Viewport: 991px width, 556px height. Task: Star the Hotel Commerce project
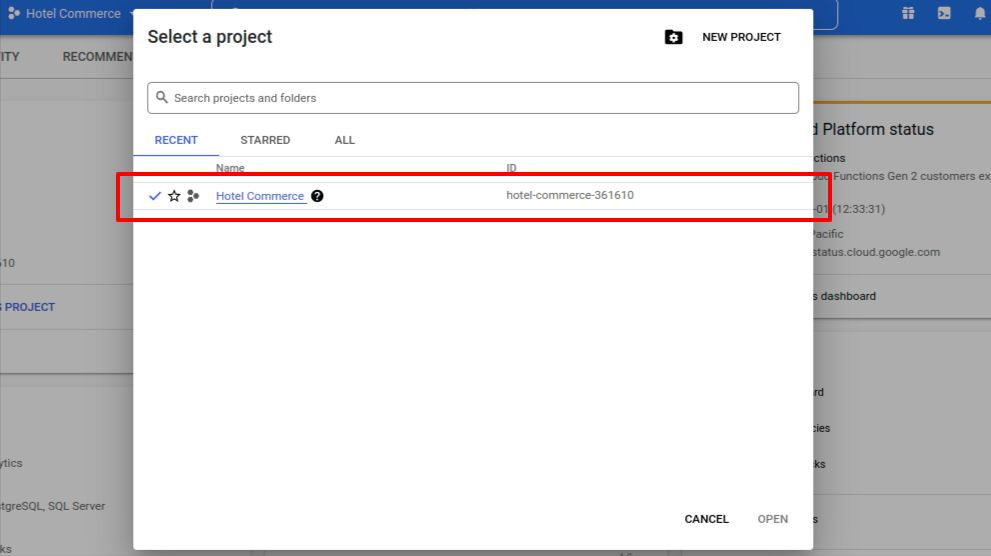coord(174,196)
